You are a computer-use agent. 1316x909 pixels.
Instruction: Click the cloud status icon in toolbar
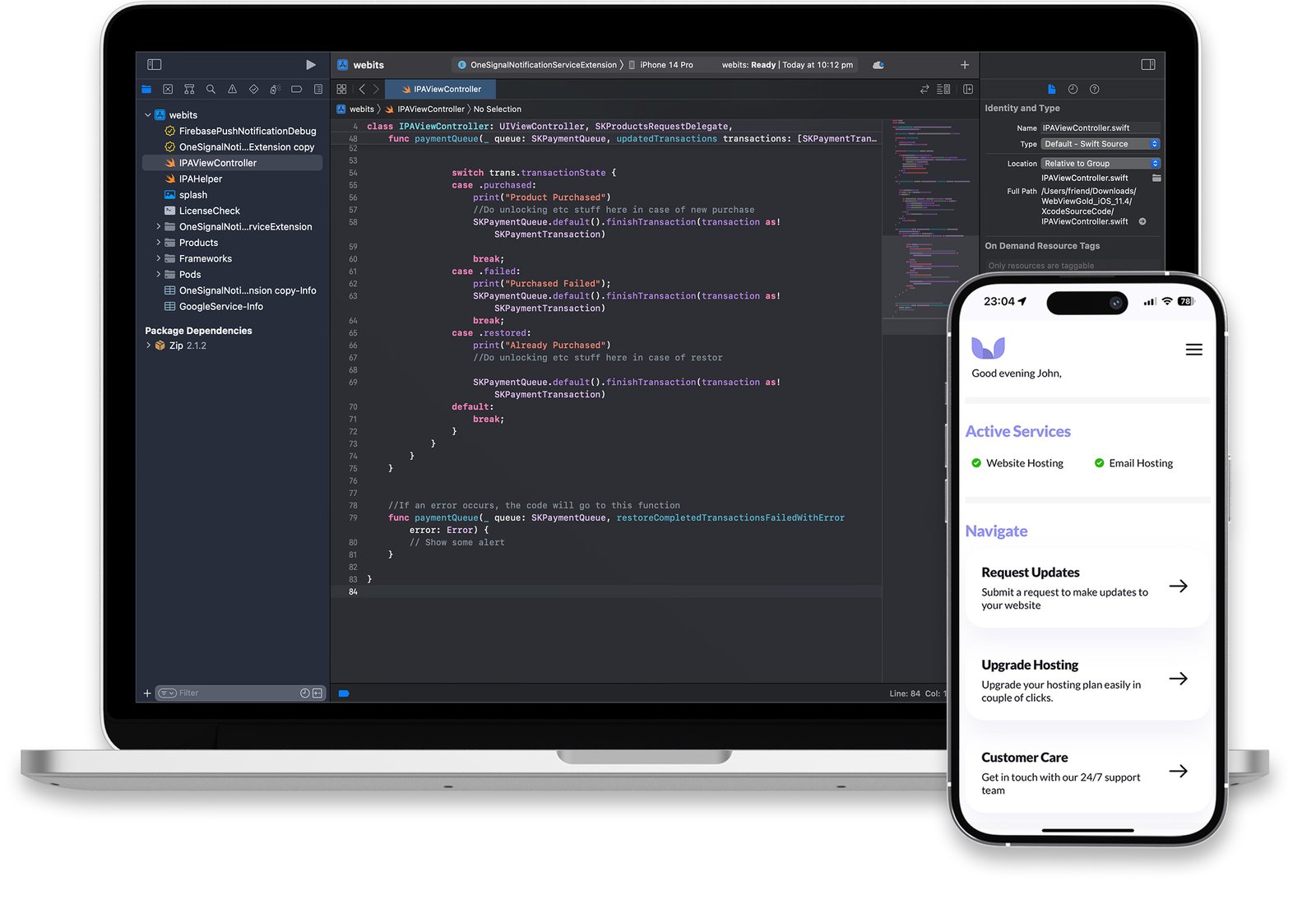point(878,65)
